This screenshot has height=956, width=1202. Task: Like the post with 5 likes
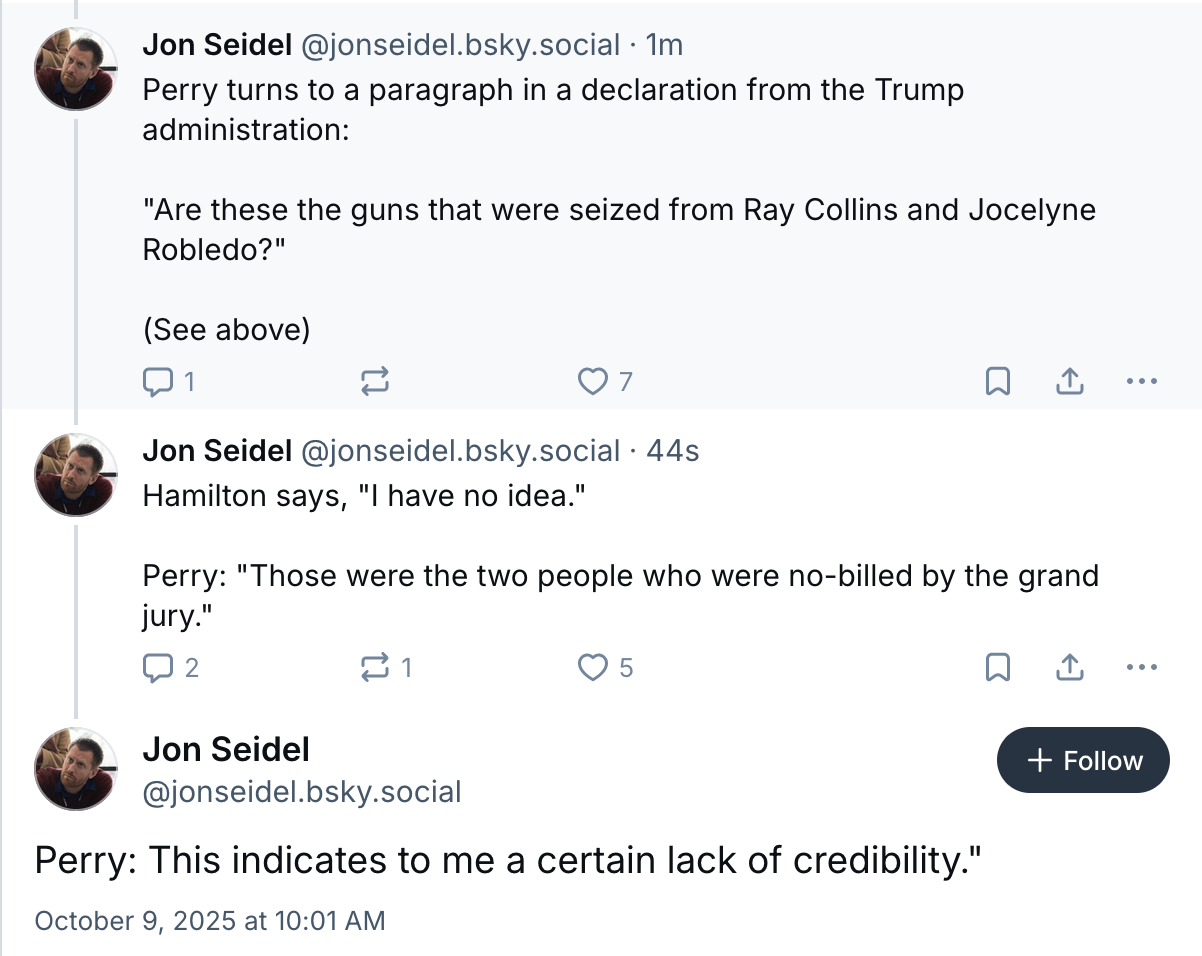point(593,667)
